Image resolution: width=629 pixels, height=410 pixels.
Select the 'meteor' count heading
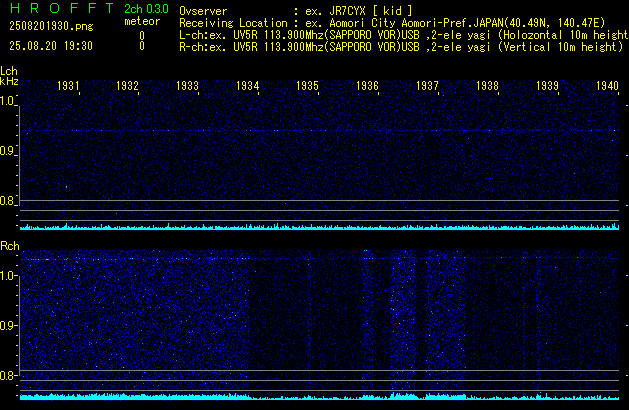click(x=142, y=21)
